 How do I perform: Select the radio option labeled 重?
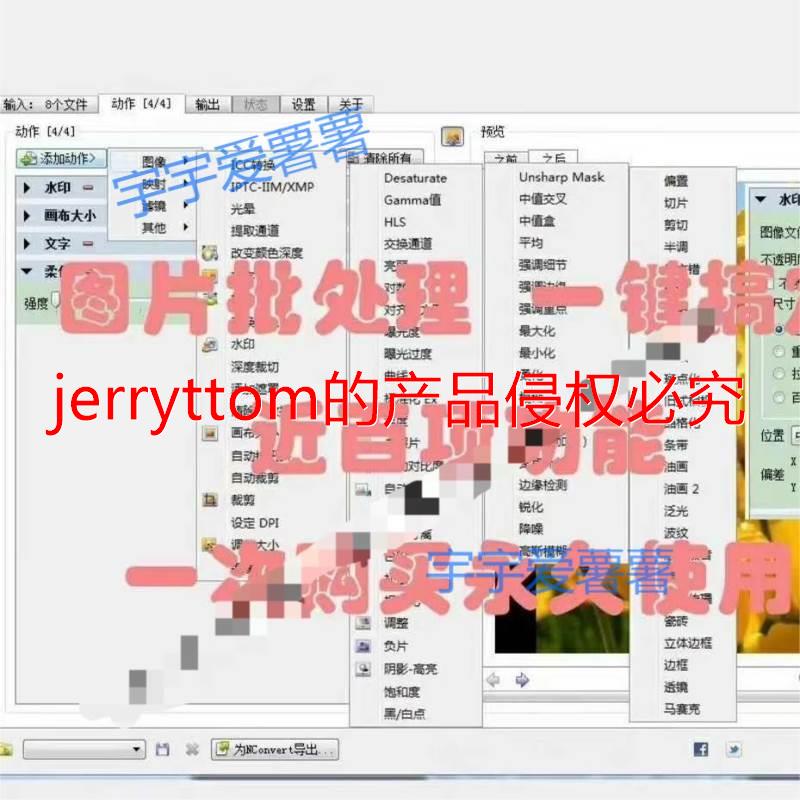pyautogui.click(x=779, y=351)
